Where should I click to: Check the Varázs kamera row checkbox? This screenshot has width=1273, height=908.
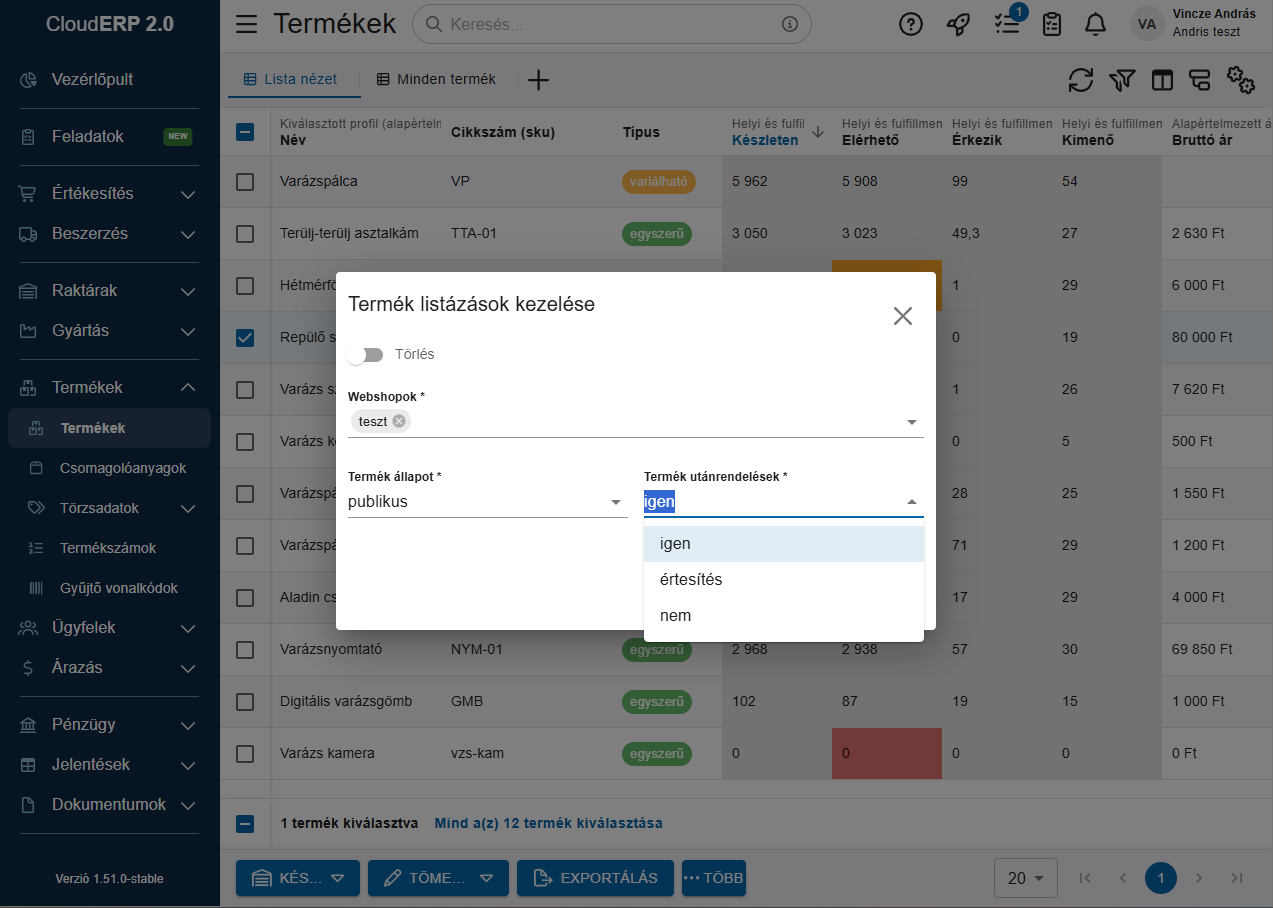(245, 754)
